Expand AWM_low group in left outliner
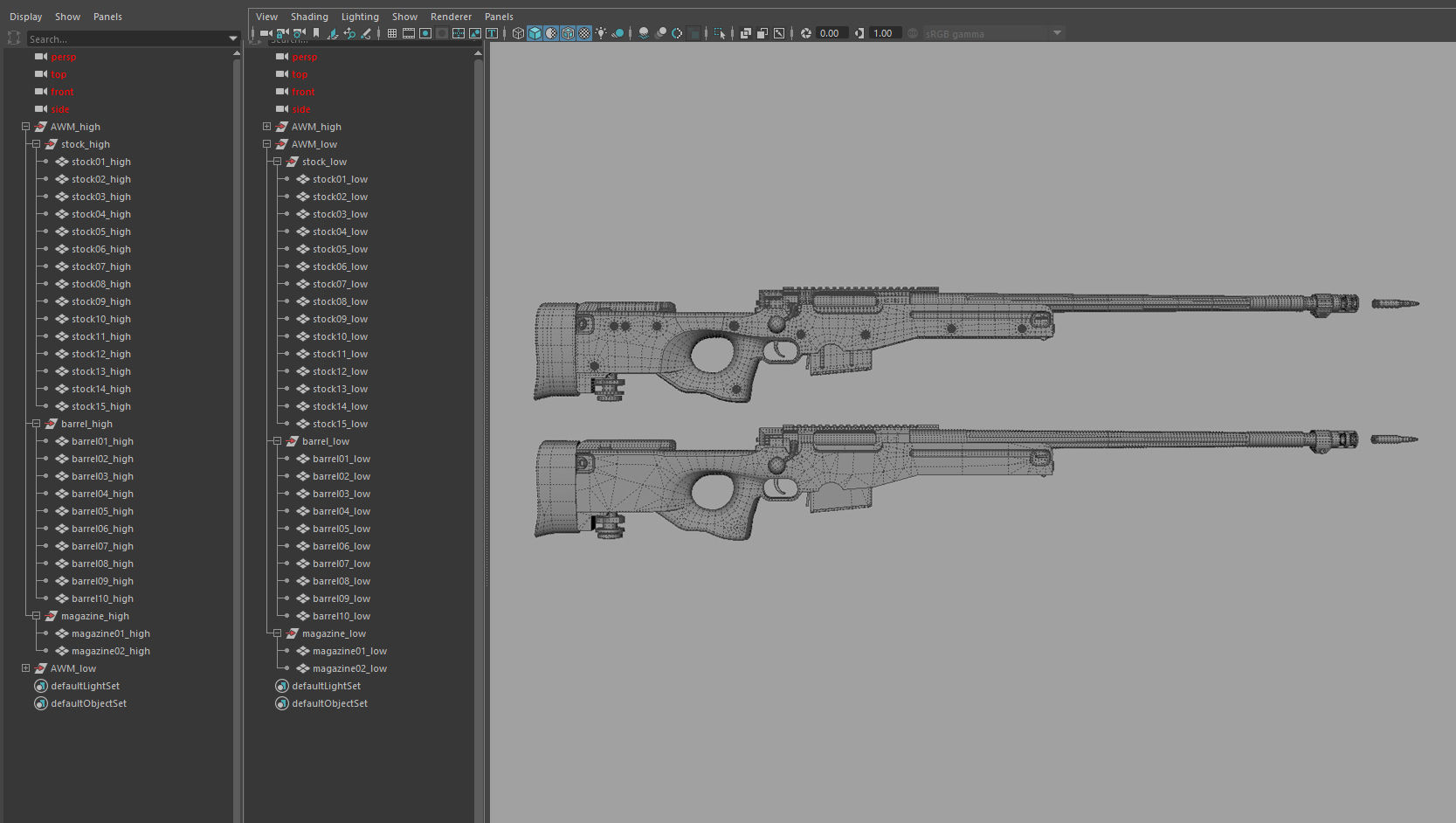Image resolution: width=1456 pixels, height=823 pixels. pos(25,668)
